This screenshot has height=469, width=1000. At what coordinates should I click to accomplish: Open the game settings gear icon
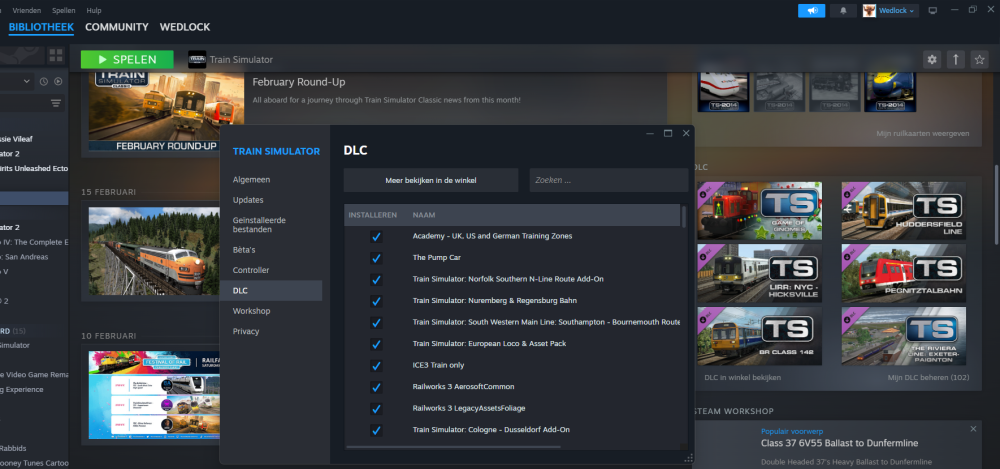coord(932,59)
